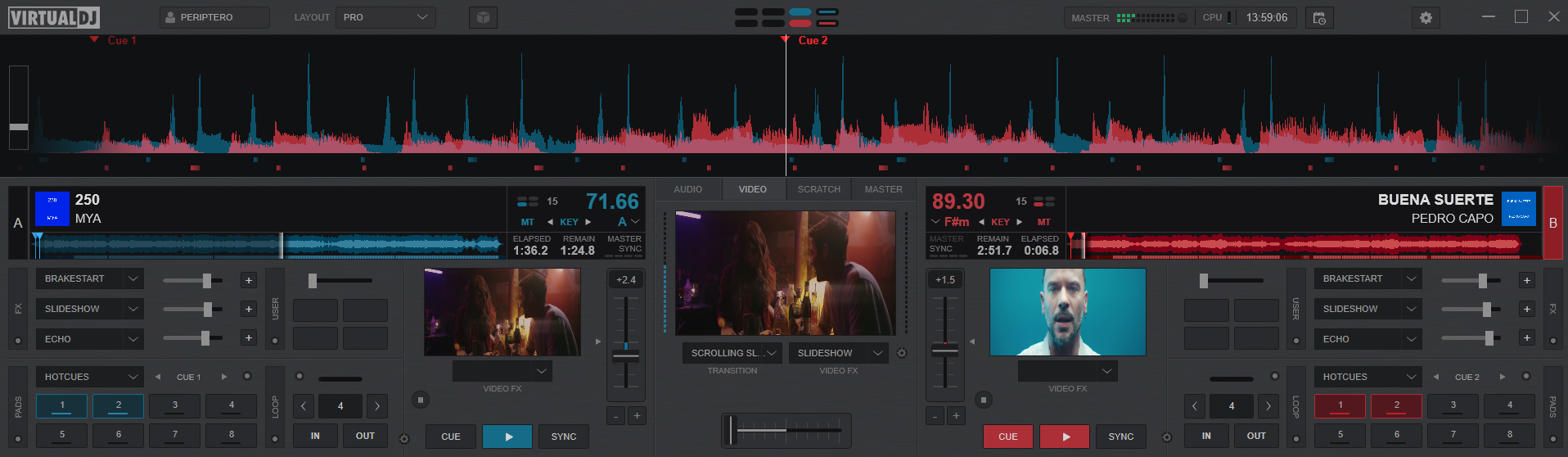Set deck B loop OUT point
1568x457 pixels.
tap(1256, 436)
